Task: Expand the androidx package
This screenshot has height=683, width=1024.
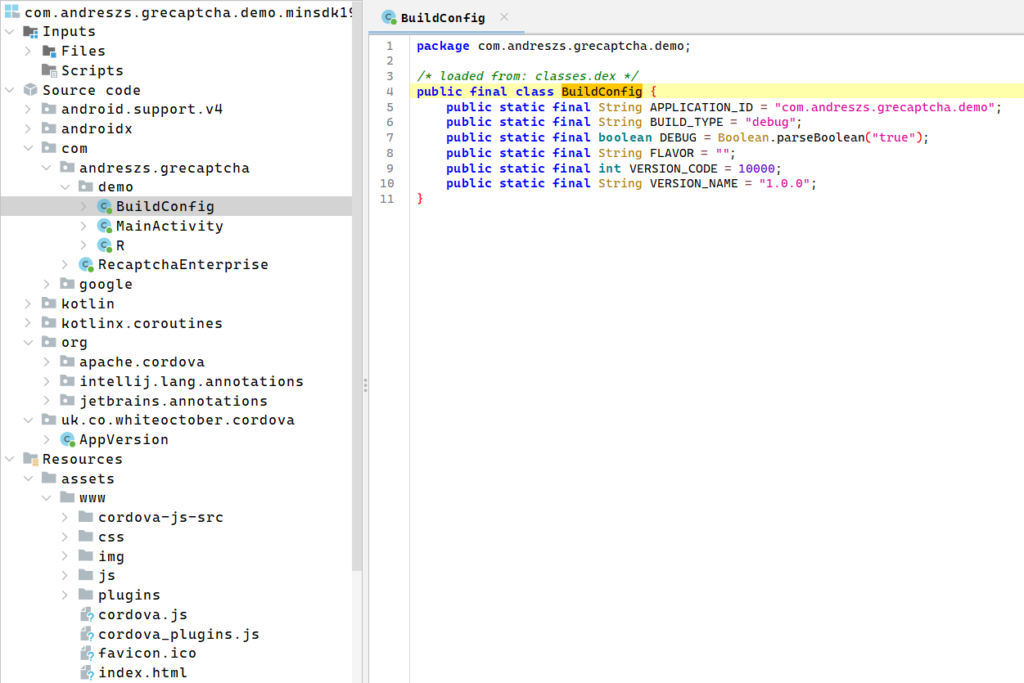Action: [28, 129]
